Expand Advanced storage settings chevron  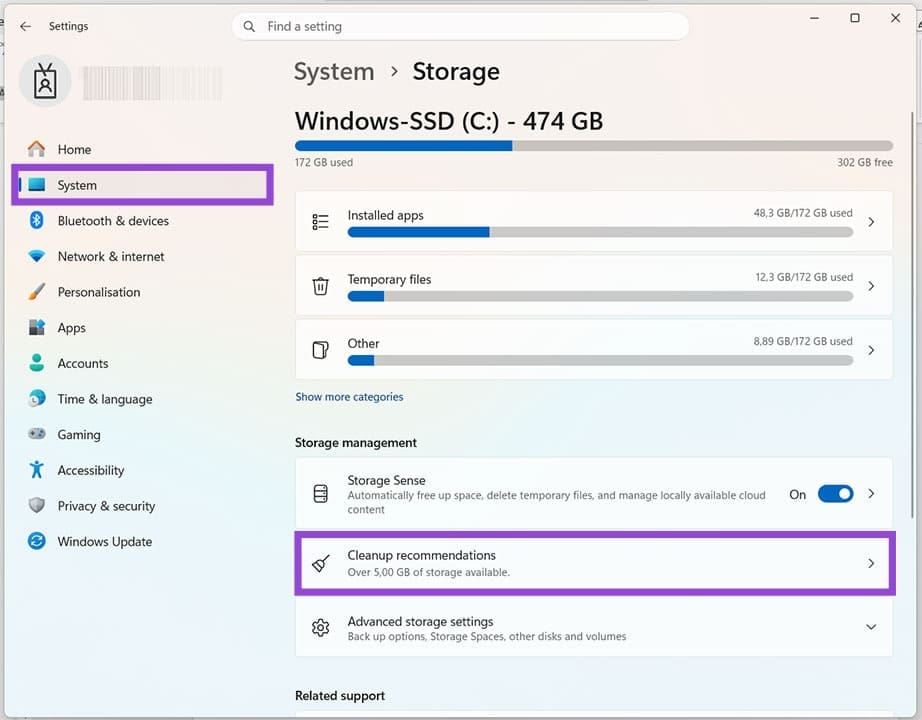pos(871,628)
